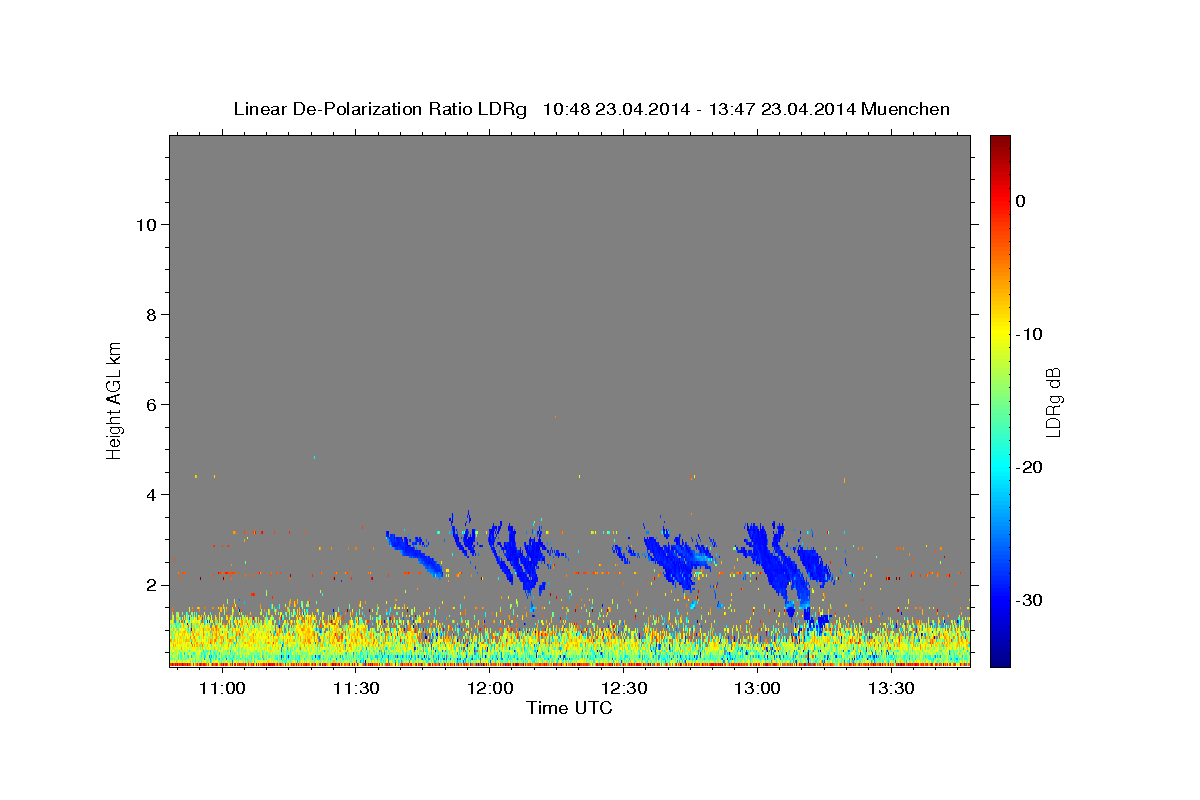Click the 13:30 time tick label
This screenshot has height=800, width=1200.
pyautogui.click(x=890, y=689)
